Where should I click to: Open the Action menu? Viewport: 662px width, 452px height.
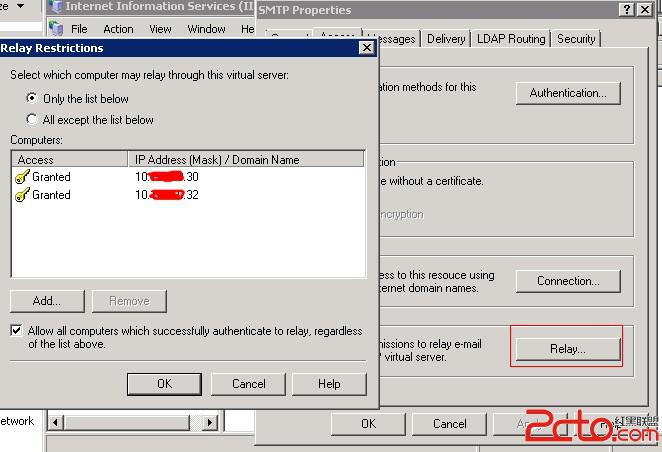[118, 29]
